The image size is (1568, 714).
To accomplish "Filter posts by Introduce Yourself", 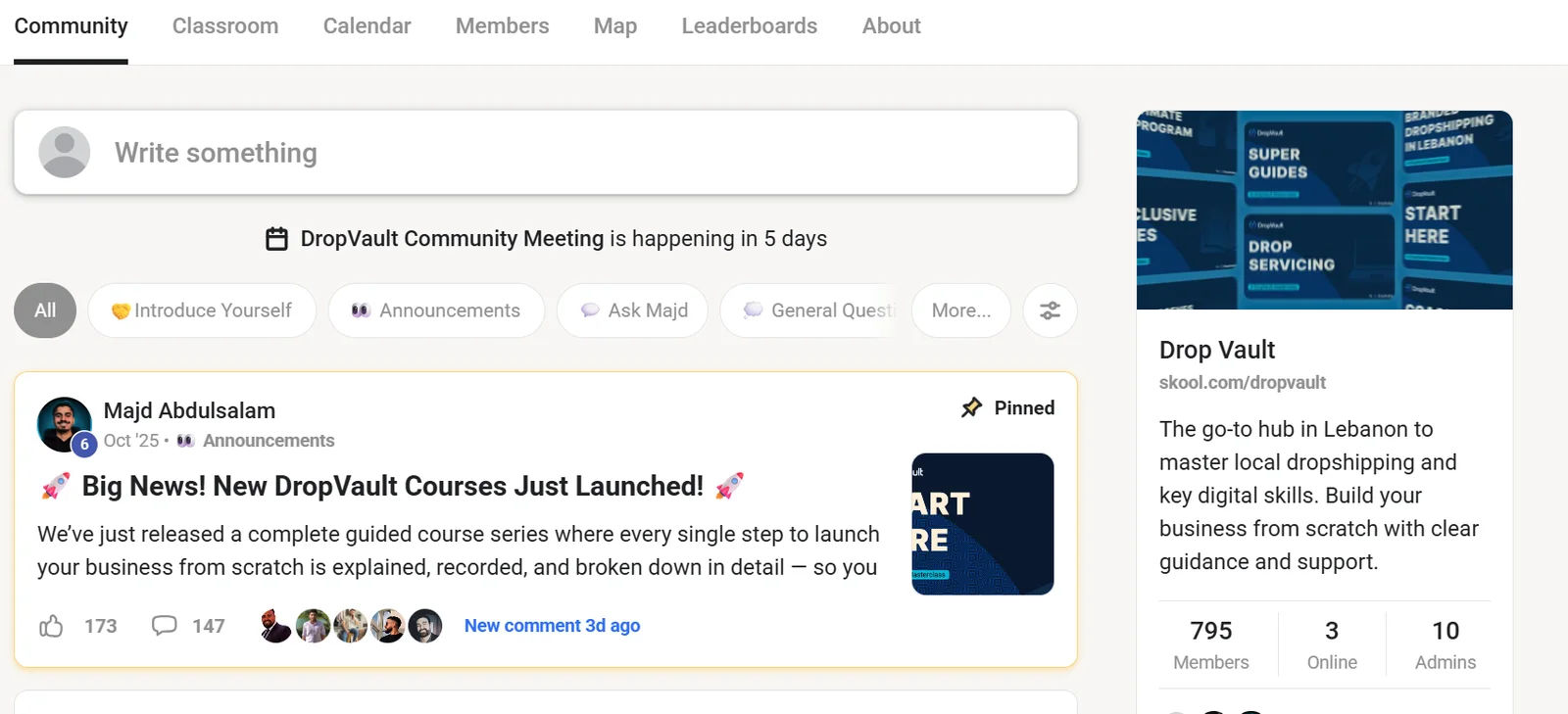I will click(x=202, y=310).
